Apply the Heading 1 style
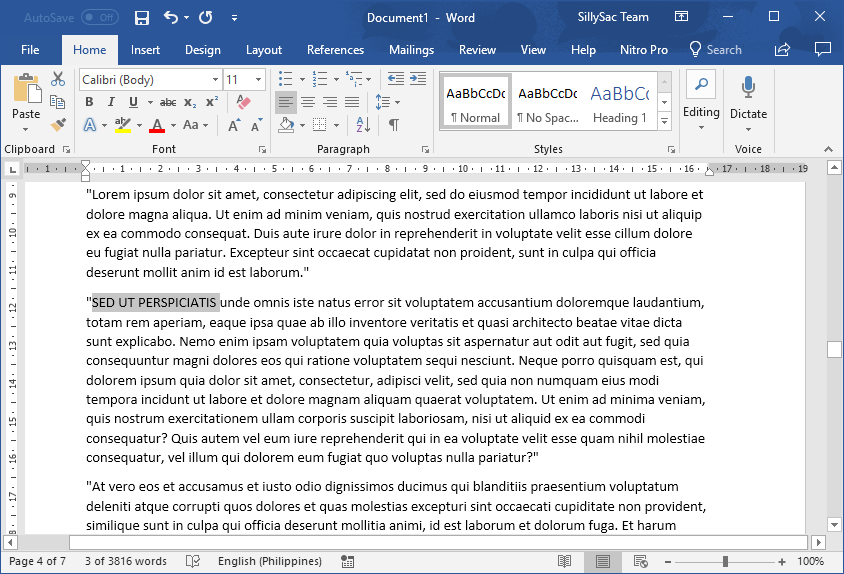 pos(620,102)
